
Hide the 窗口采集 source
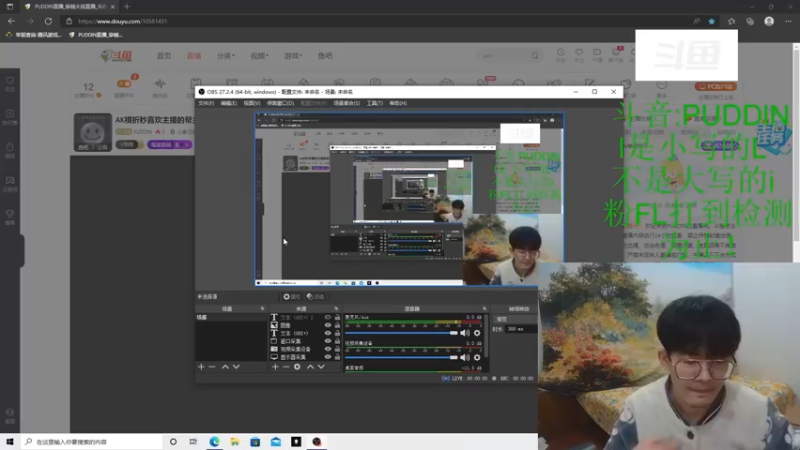[x=328, y=341]
